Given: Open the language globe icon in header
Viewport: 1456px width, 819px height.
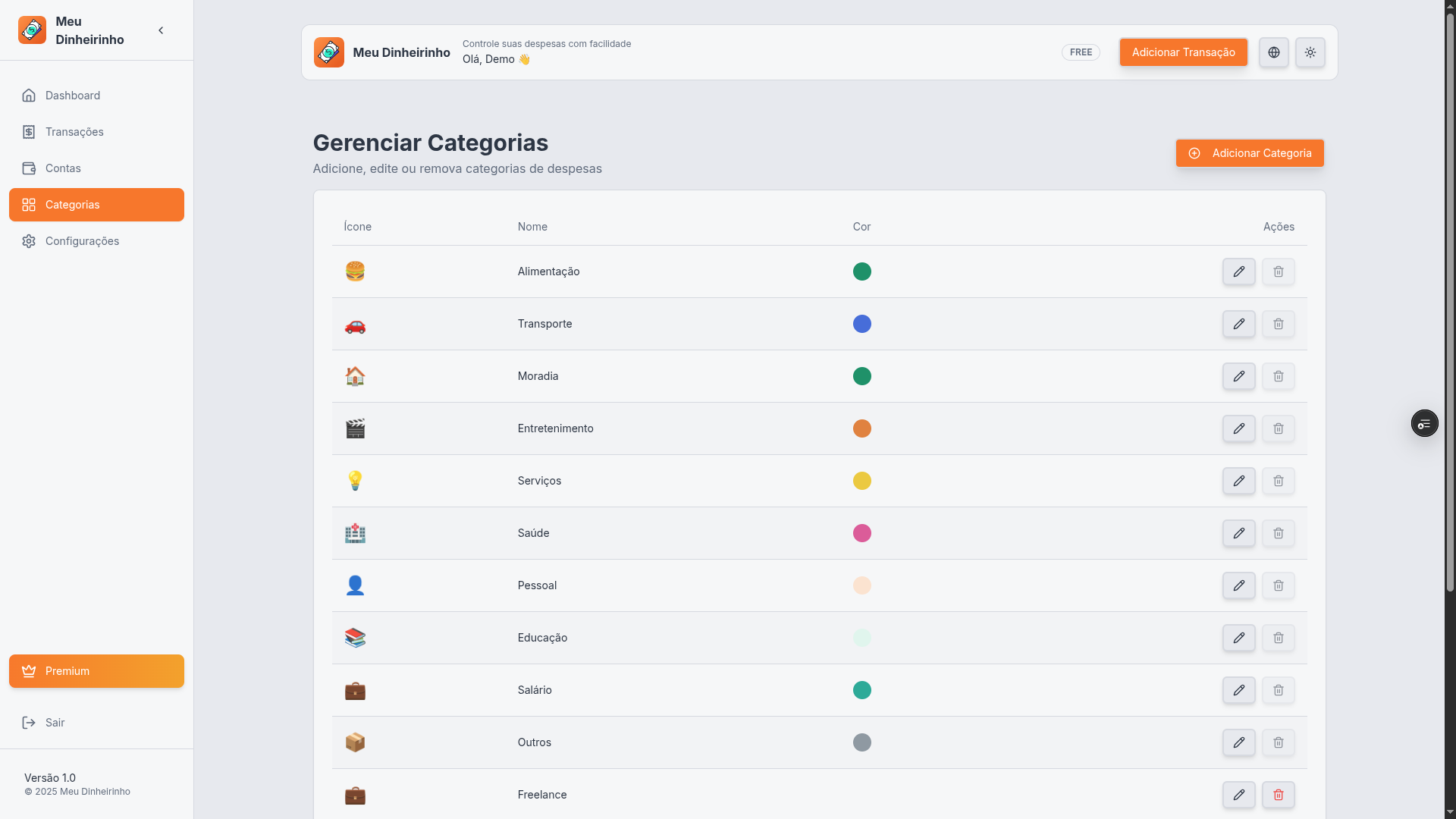Looking at the screenshot, I should (x=1273, y=52).
